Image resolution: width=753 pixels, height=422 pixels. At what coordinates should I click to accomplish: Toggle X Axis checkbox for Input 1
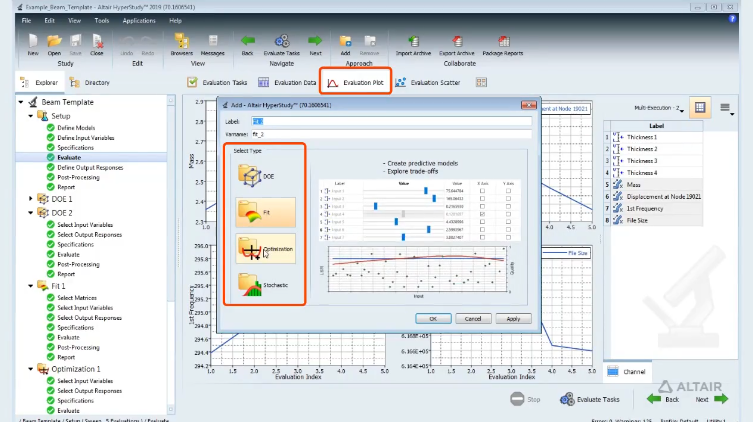(x=482, y=191)
